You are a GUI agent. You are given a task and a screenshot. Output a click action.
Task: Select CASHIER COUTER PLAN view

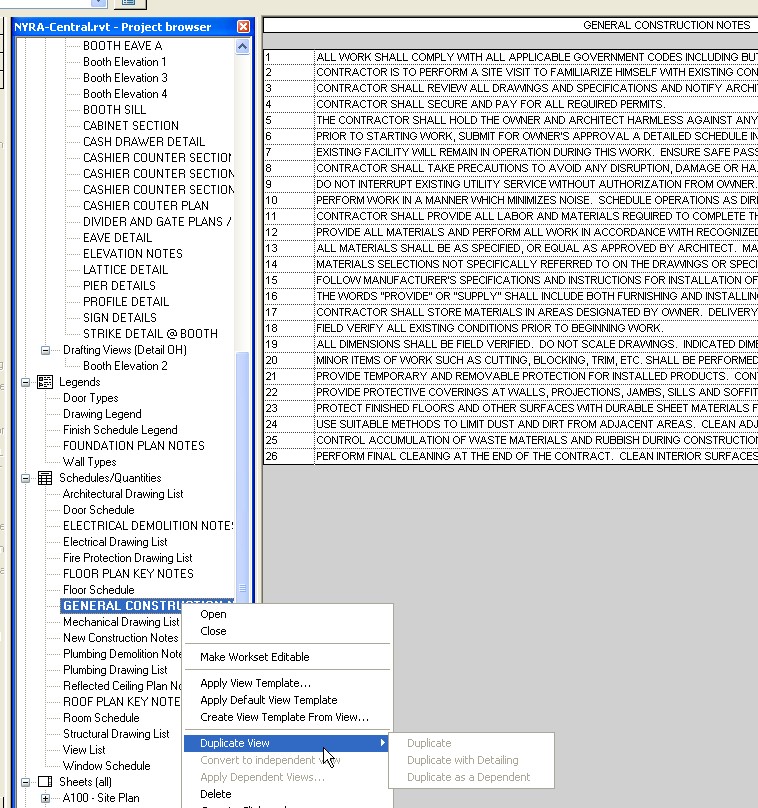coord(146,206)
